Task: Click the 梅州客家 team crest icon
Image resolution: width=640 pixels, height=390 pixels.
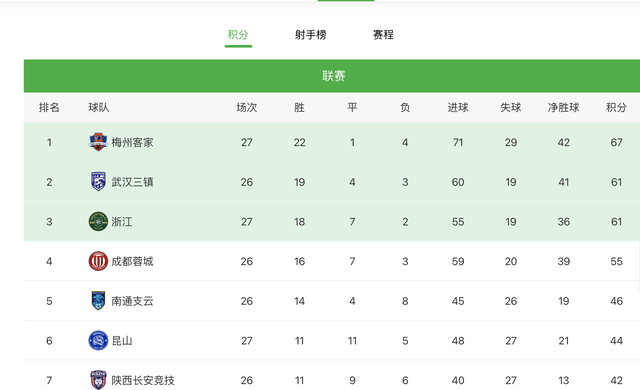Action: click(x=98, y=142)
